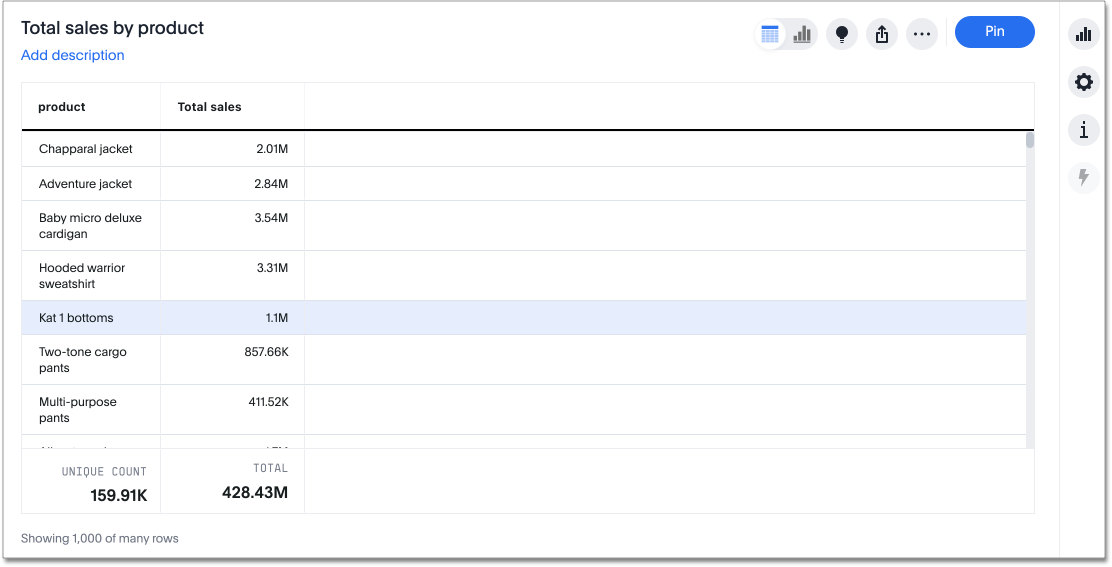This screenshot has height=567, width=1112.
Task: Open chart configuration in side panel
Action: [1083, 34]
